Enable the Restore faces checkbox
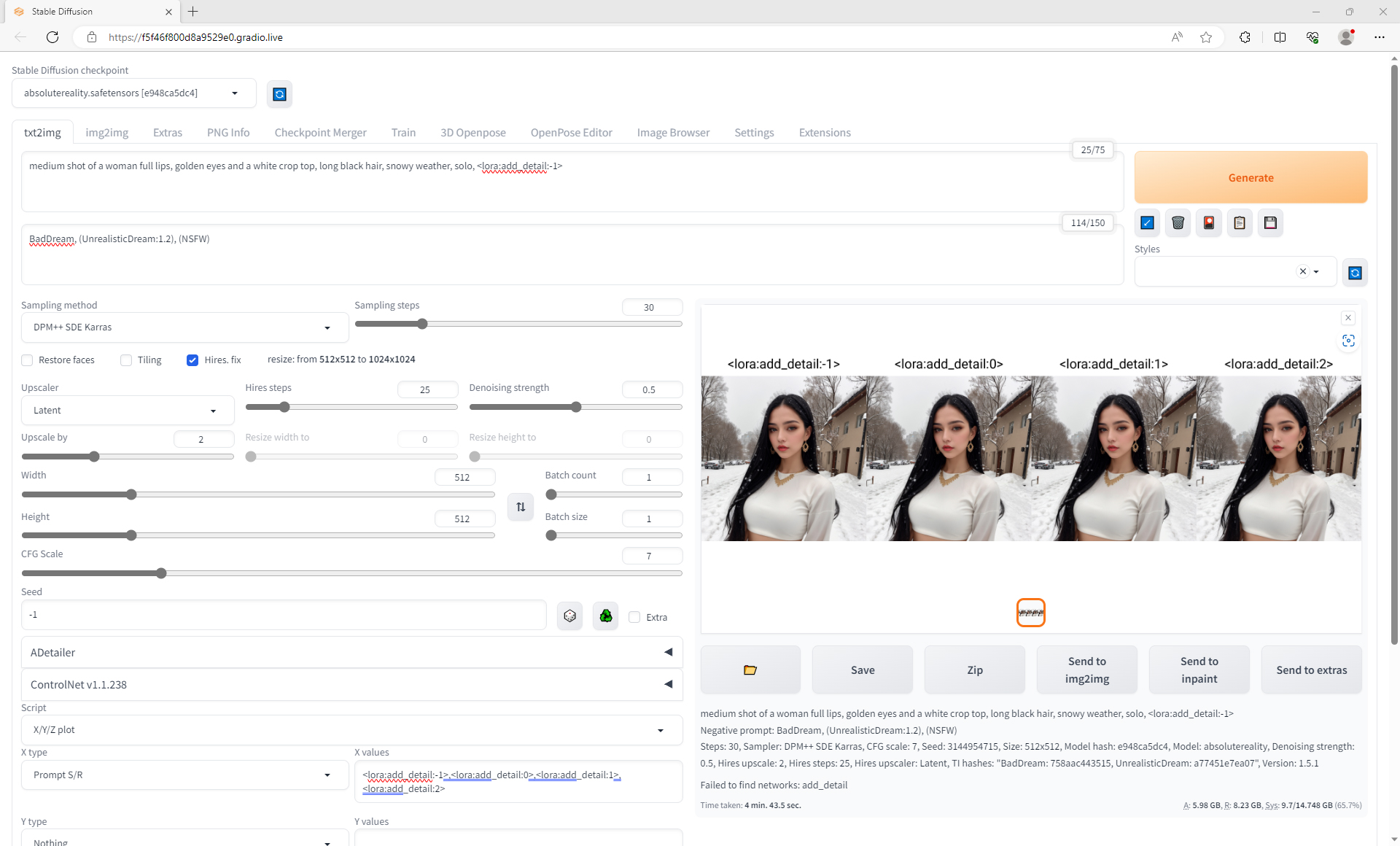The image size is (1400, 846). pyautogui.click(x=27, y=360)
